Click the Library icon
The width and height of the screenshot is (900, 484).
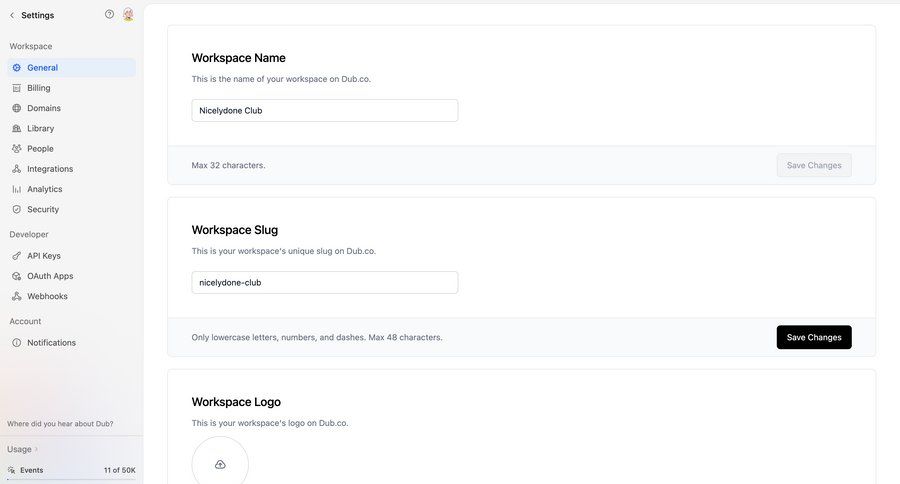17,129
